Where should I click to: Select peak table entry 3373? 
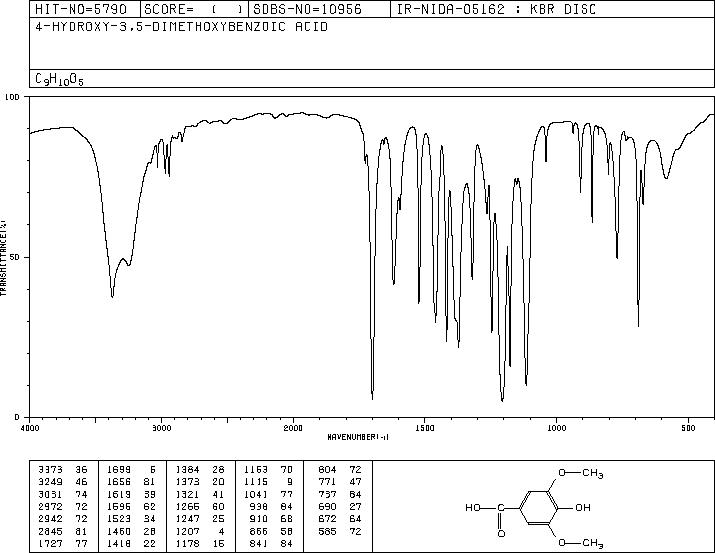pos(62,470)
